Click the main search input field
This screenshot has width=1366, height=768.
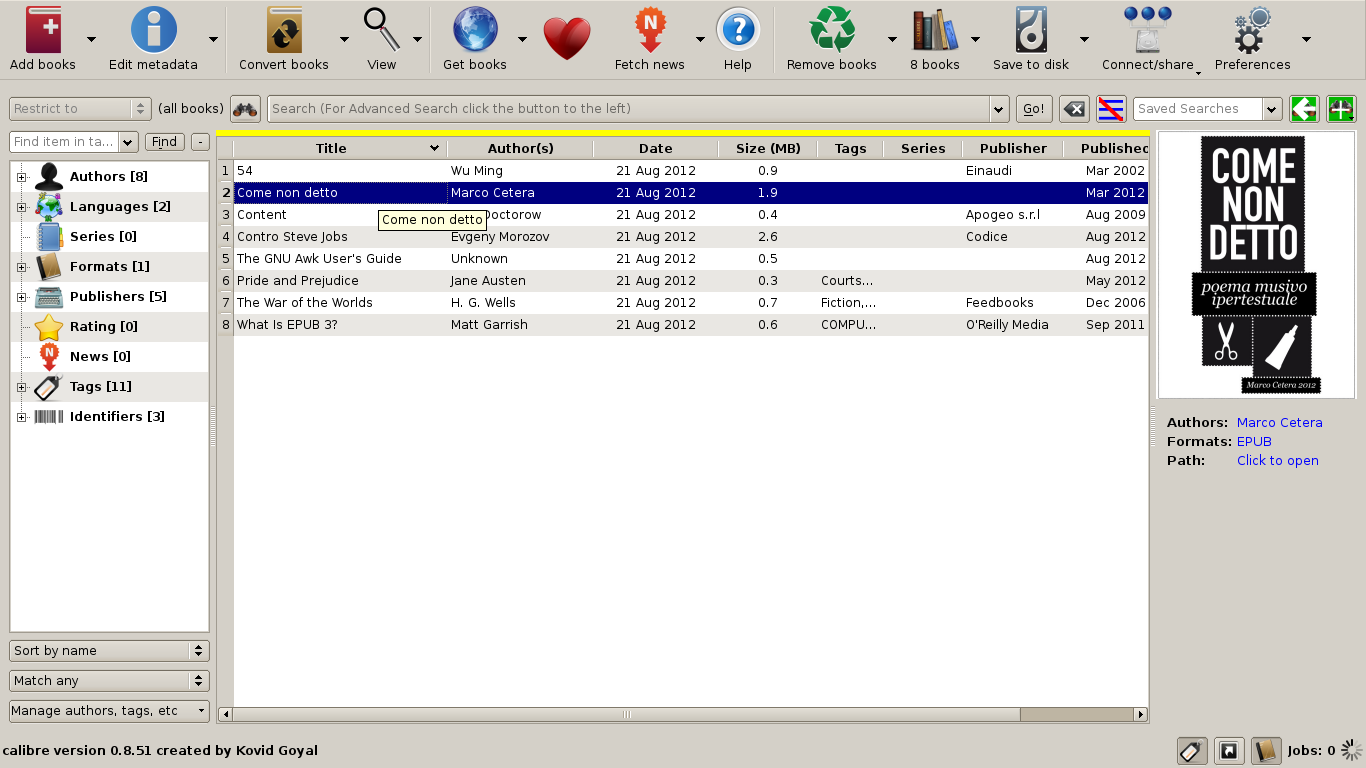point(629,109)
